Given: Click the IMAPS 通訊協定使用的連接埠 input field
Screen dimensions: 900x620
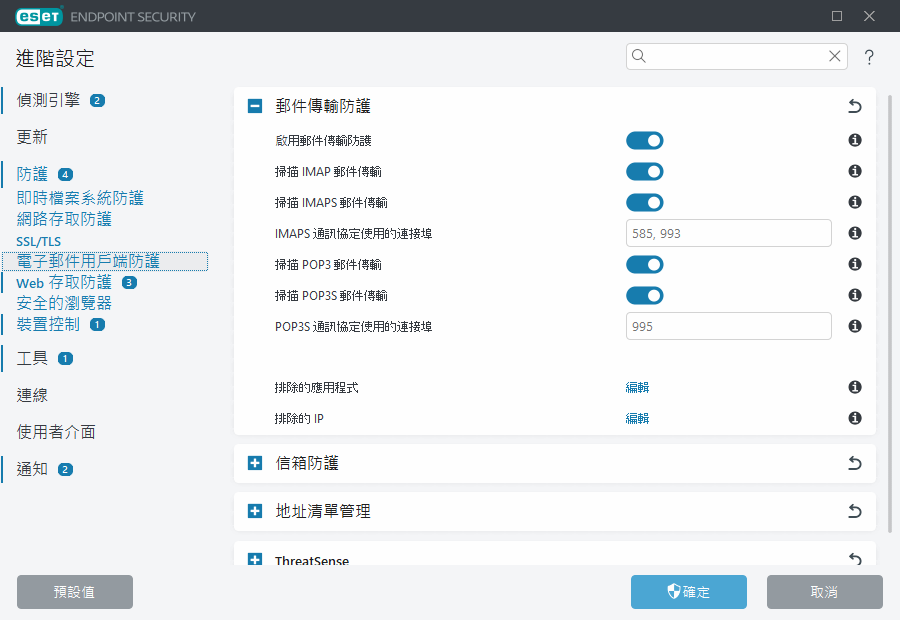Looking at the screenshot, I should pyautogui.click(x=728, y=234).
